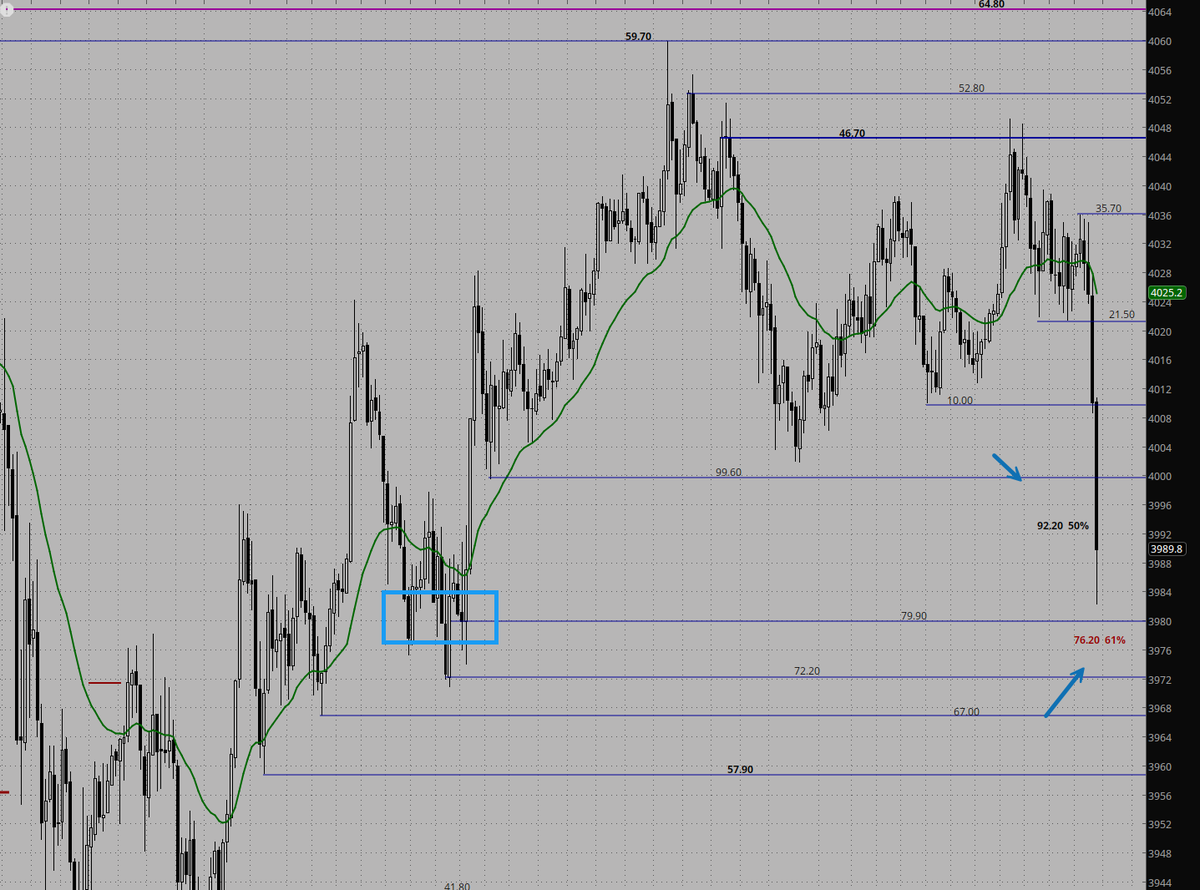The image size is (1200, 890).
Task: Click the 3972 price axis value
Action: pos(1161,680)
